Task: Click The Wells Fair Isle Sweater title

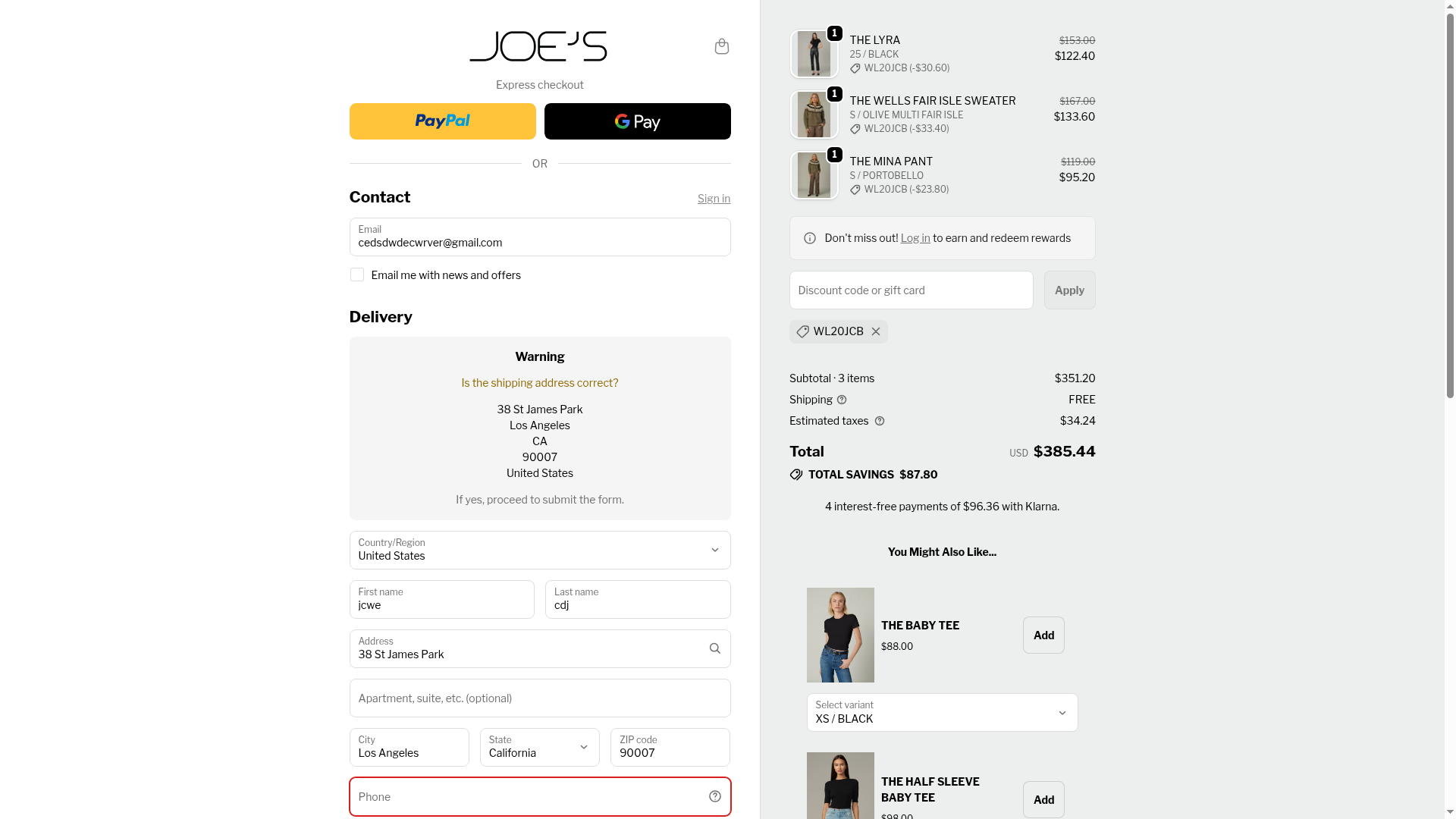Action: 933,101
